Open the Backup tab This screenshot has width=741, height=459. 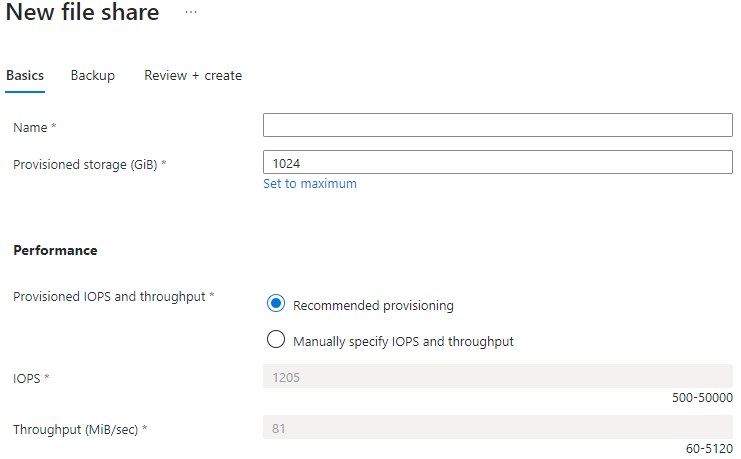(92, 75)
